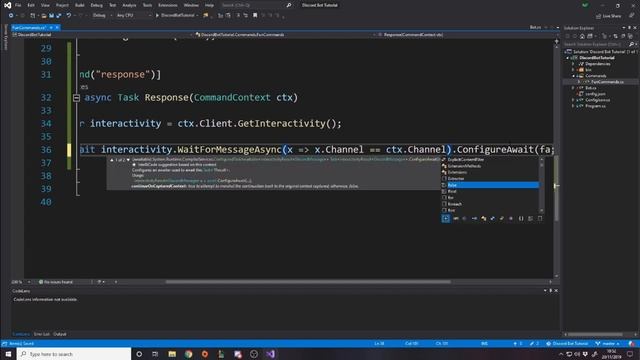
Task: Select Program.cs in Solution Explorer
Action: 595,106
